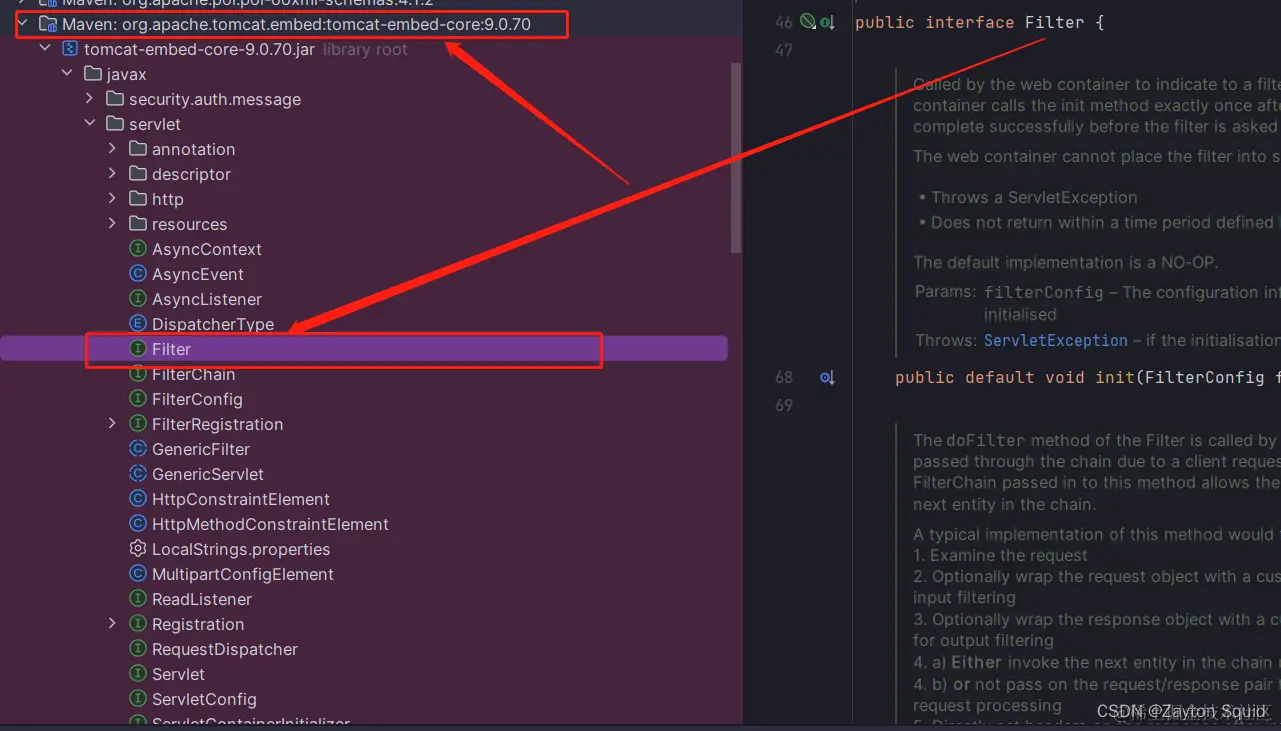Click the 'init' method name on line 68
Viewport: 1281px width, 731px height.
point(1115,377)
